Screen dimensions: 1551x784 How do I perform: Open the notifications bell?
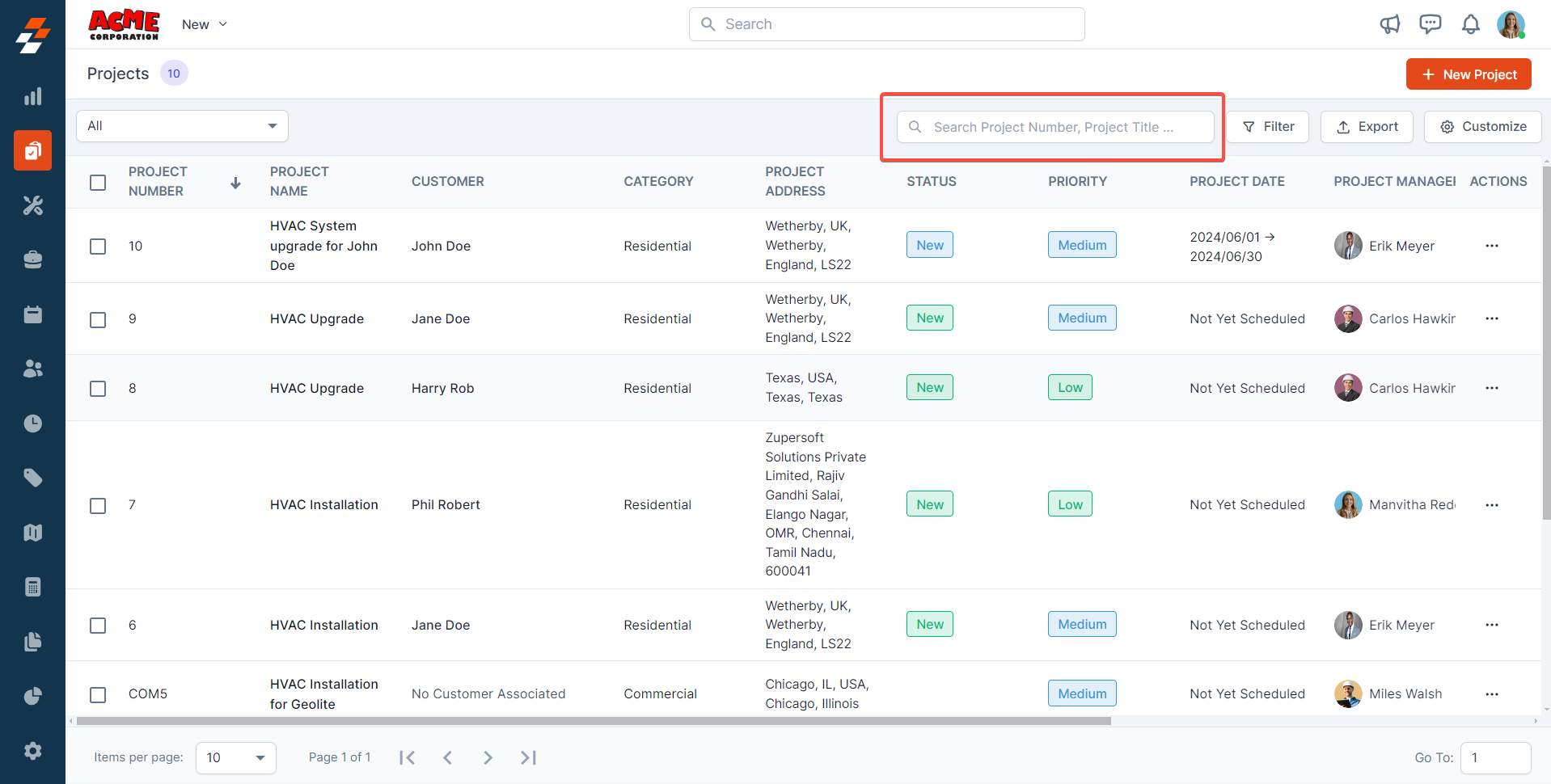[x=1470, y=24]
